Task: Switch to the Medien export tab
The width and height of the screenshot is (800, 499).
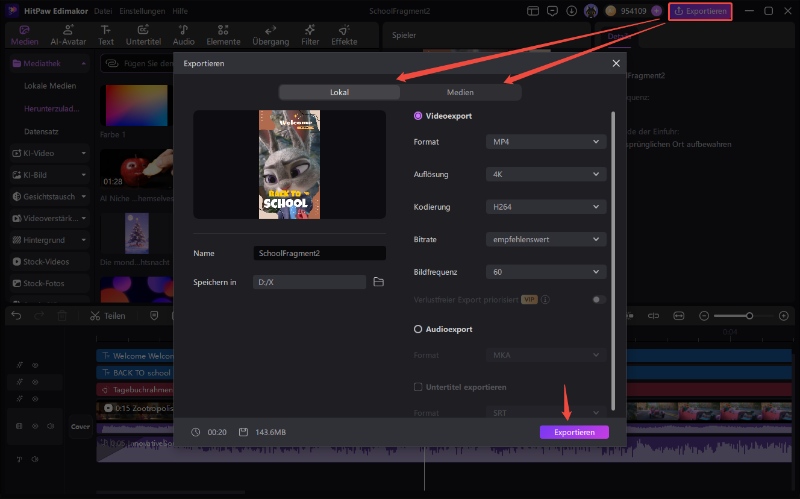Action: click(460, 92)
